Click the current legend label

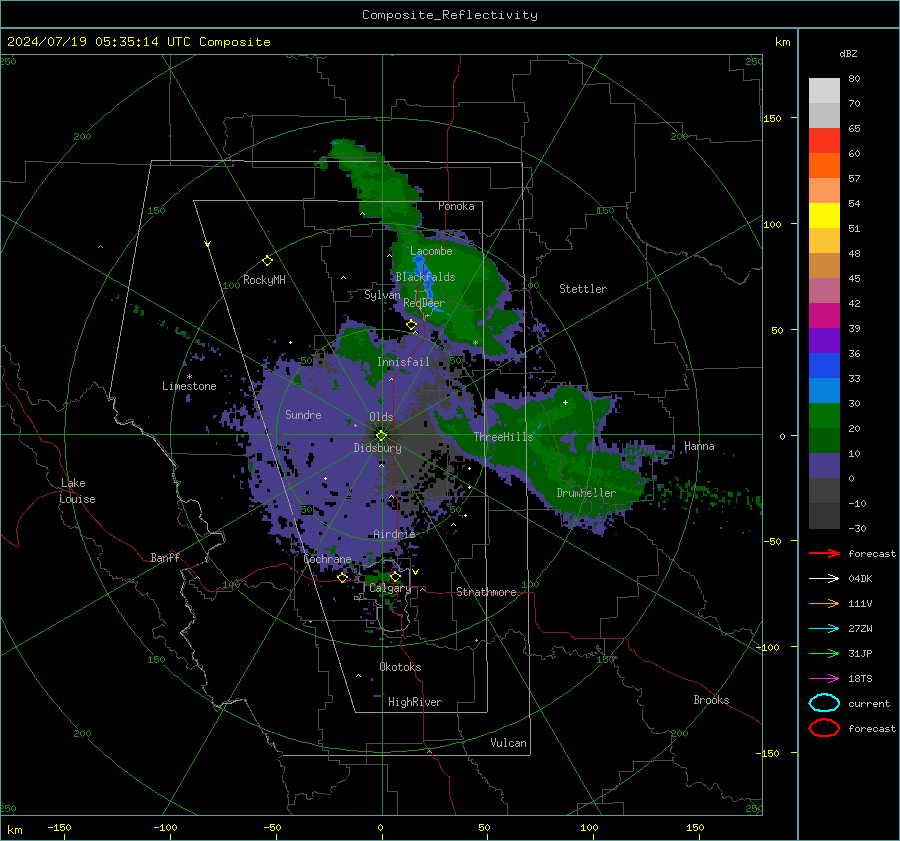[869, 704]
